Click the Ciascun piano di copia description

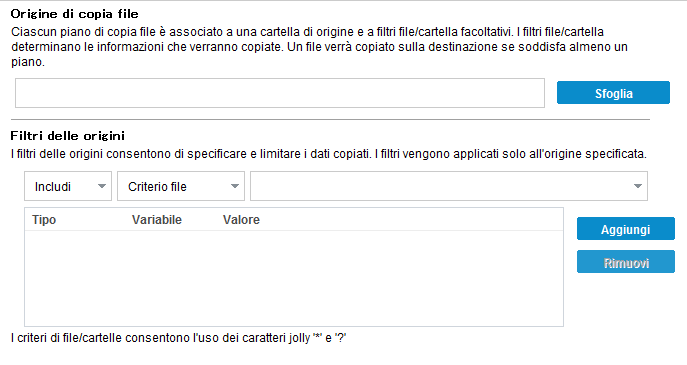point(319,47)
